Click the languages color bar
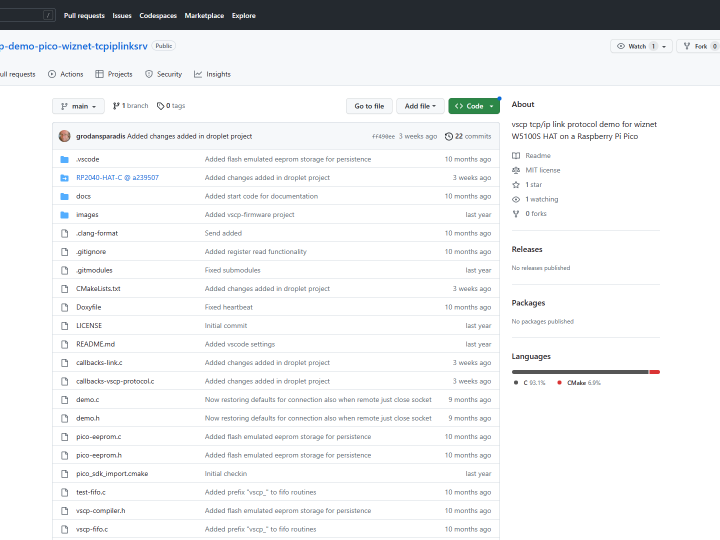Viewport: 720px width, 540px height. click(x=585, y=371)
